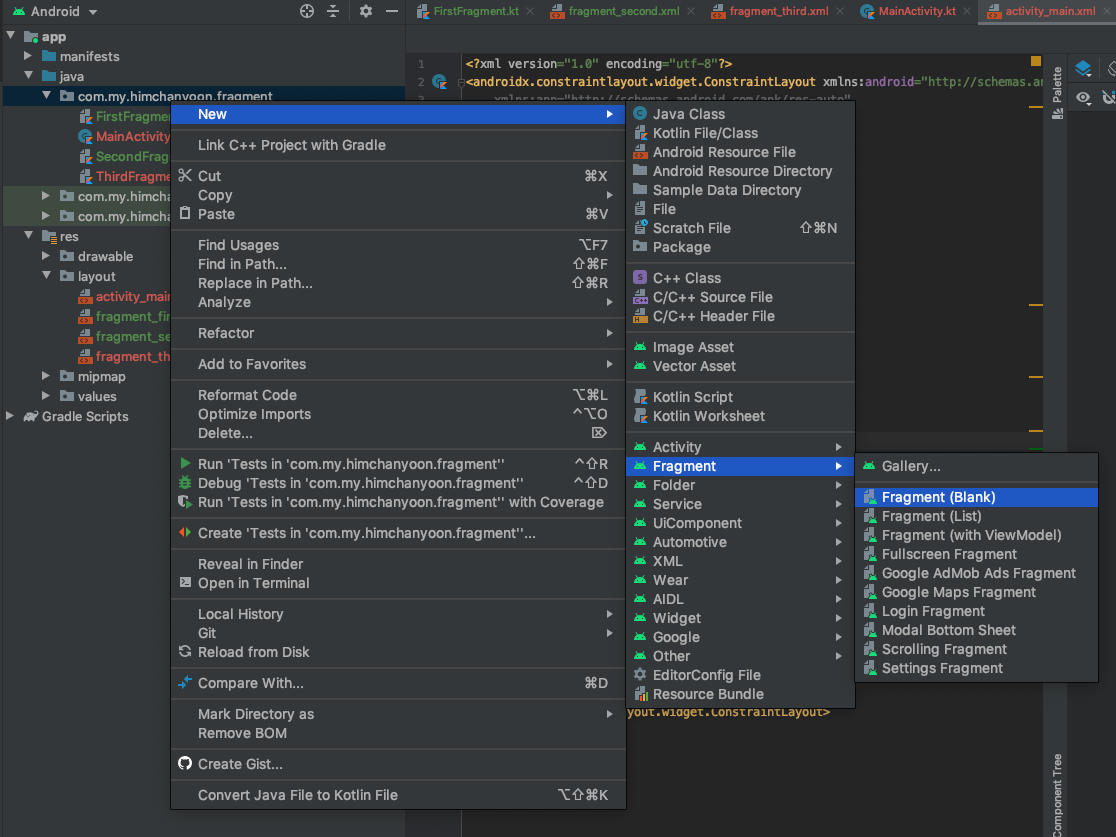Screen dimensions: 1116x837
Task: Hide the project panel with minus icon
Action: (392, 11)
